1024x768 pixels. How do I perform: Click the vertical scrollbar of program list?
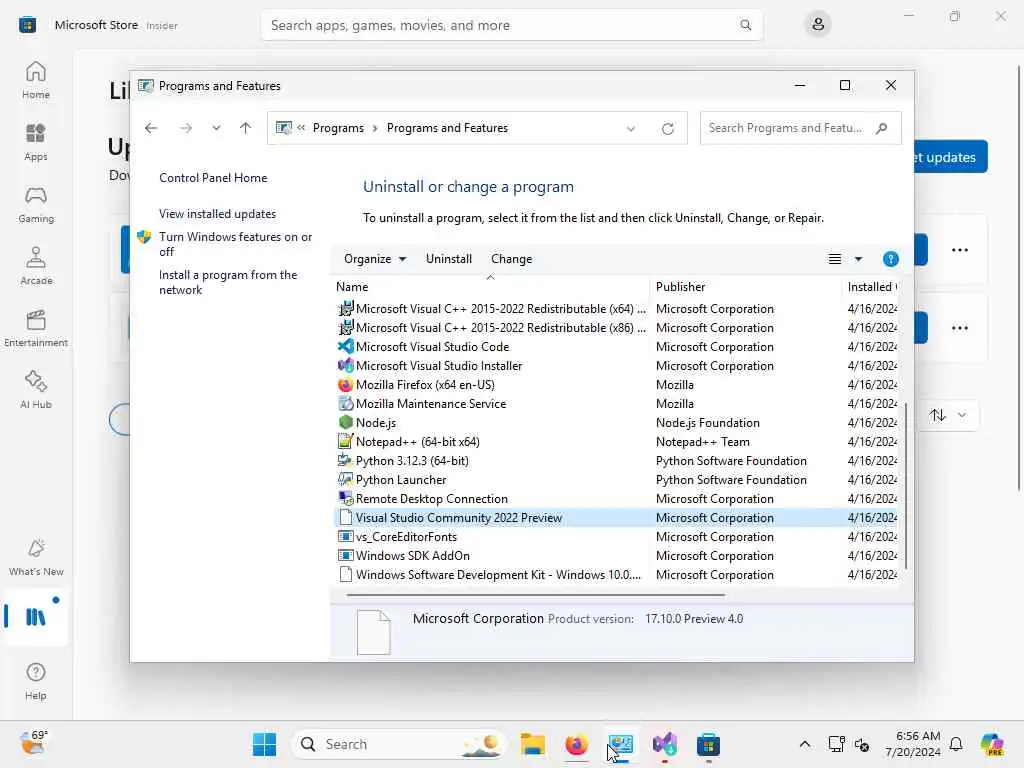(906, 485)
